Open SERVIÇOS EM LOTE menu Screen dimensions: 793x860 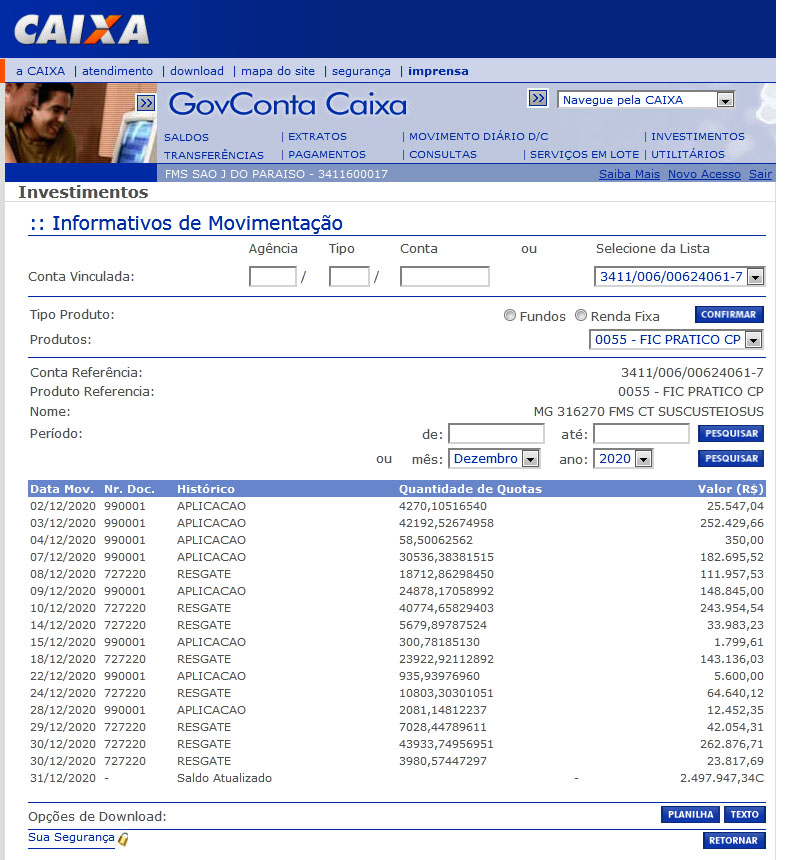[584, 155]
